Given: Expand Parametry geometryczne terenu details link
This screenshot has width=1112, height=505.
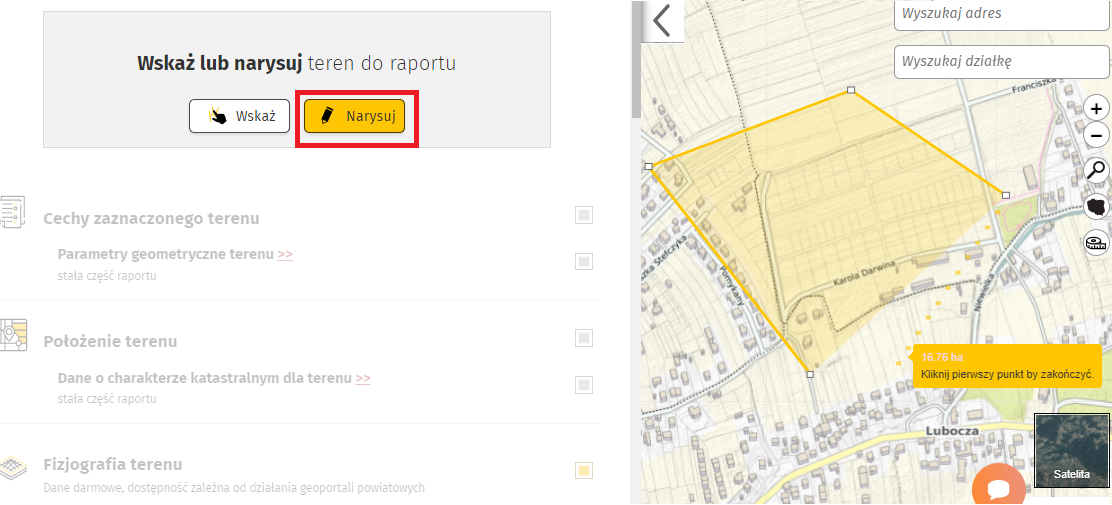Looking at the screenshot, I should coord(285,255).
